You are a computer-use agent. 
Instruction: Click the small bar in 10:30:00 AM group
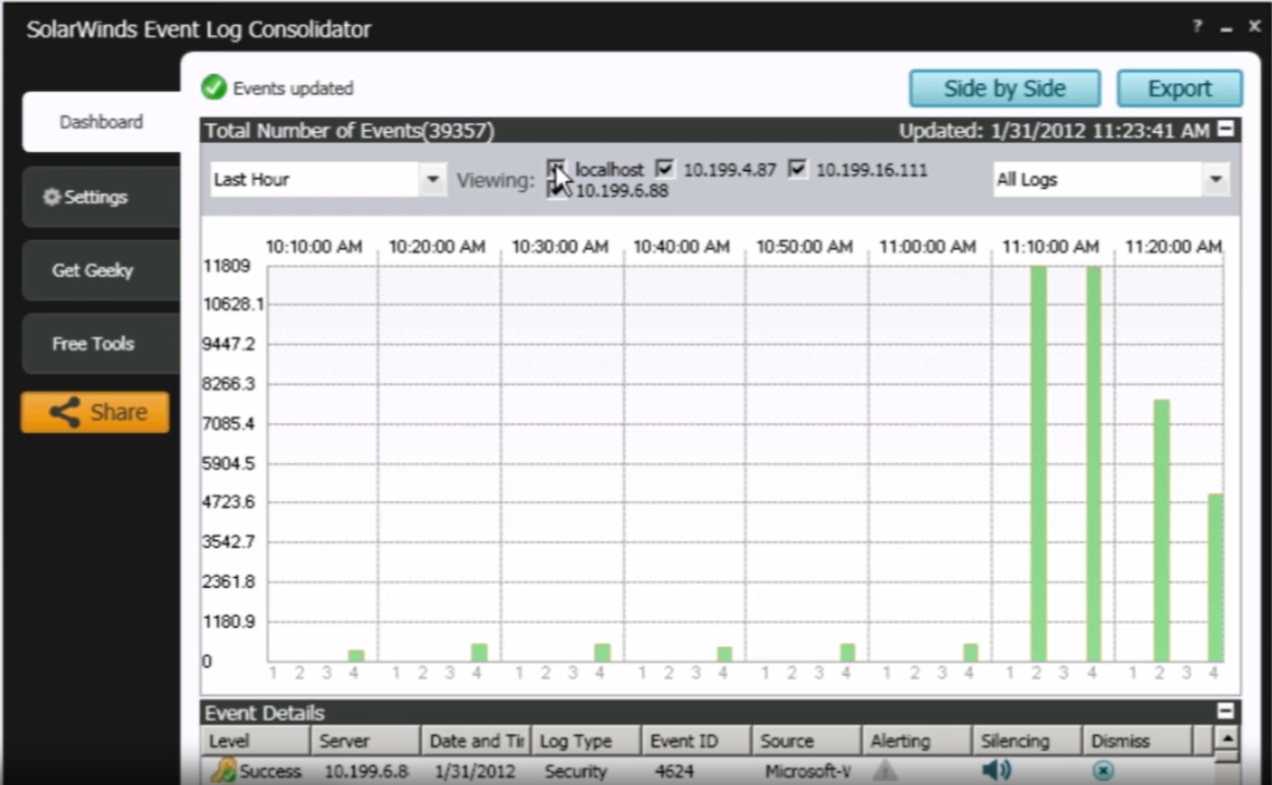pos(602,652)
